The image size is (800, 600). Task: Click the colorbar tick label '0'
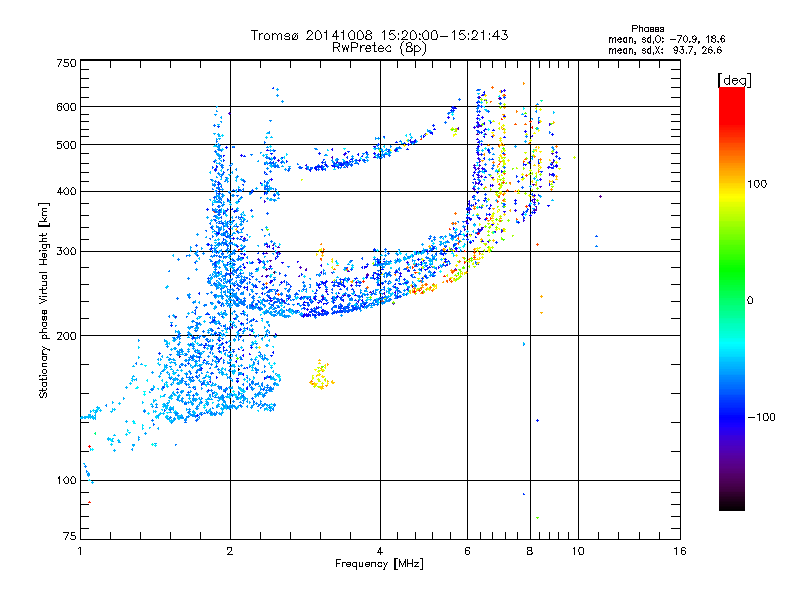click(750, 301)
